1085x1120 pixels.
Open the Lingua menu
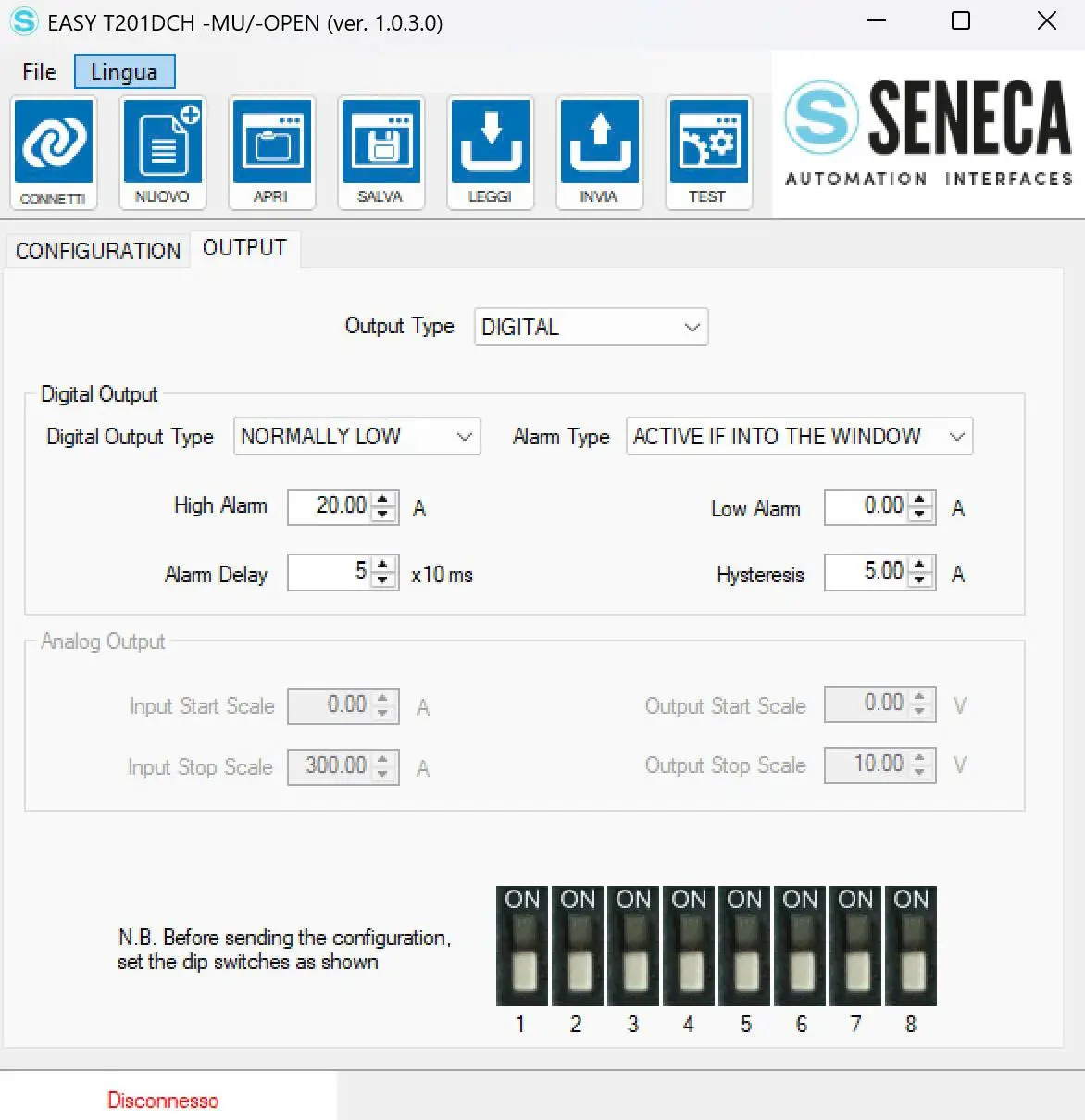point(124,71)
